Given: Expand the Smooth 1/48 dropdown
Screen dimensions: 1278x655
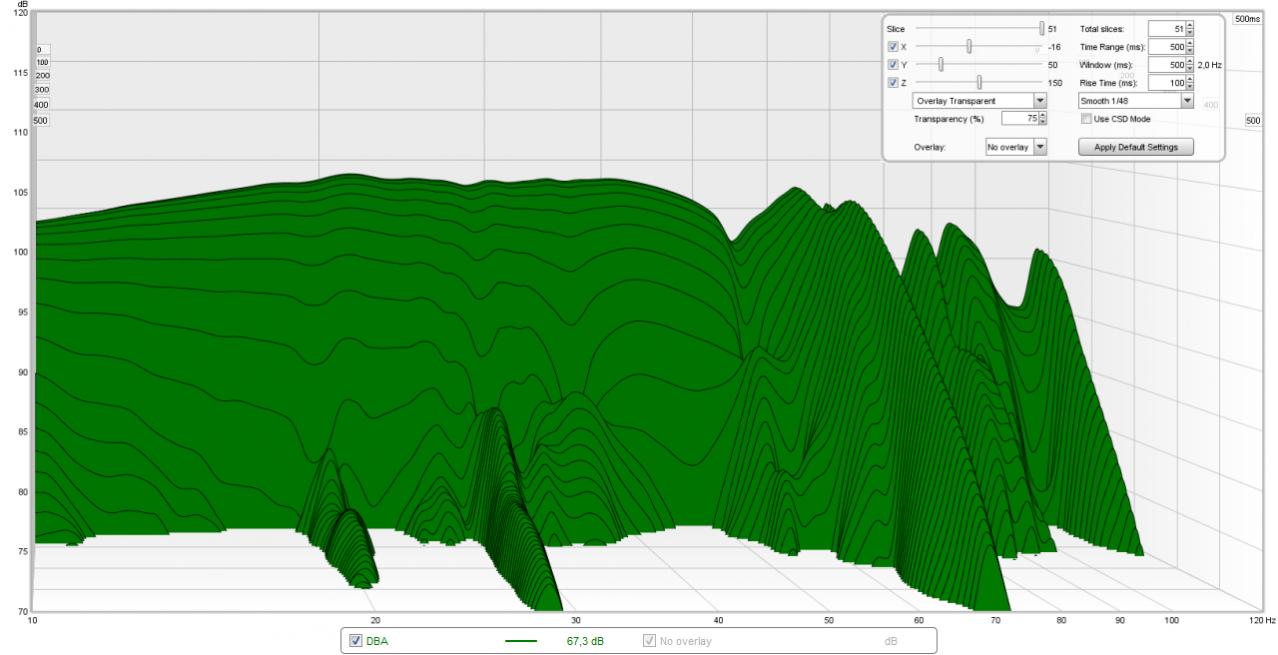Looking at the screenshot, I should 1187,101.
